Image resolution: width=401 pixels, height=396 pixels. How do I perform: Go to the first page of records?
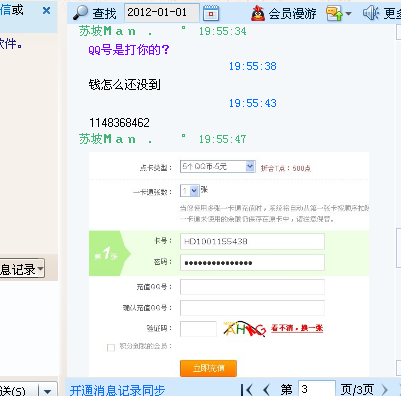point(247,389)
